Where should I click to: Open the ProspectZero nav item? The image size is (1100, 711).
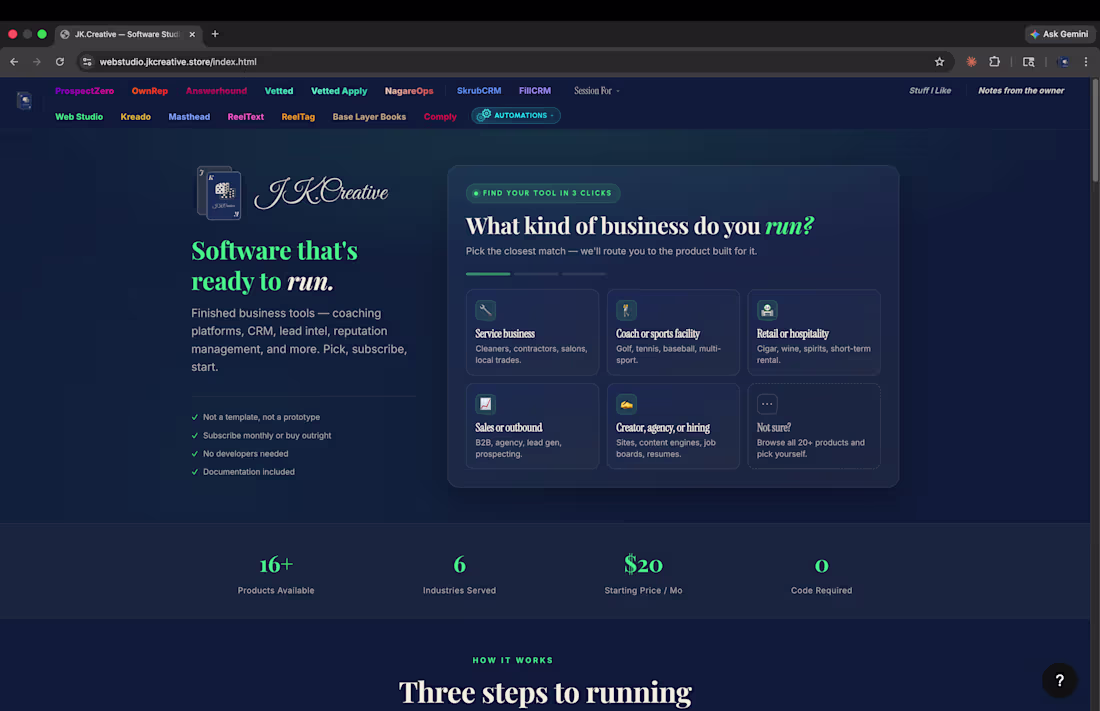click(84, 90)
